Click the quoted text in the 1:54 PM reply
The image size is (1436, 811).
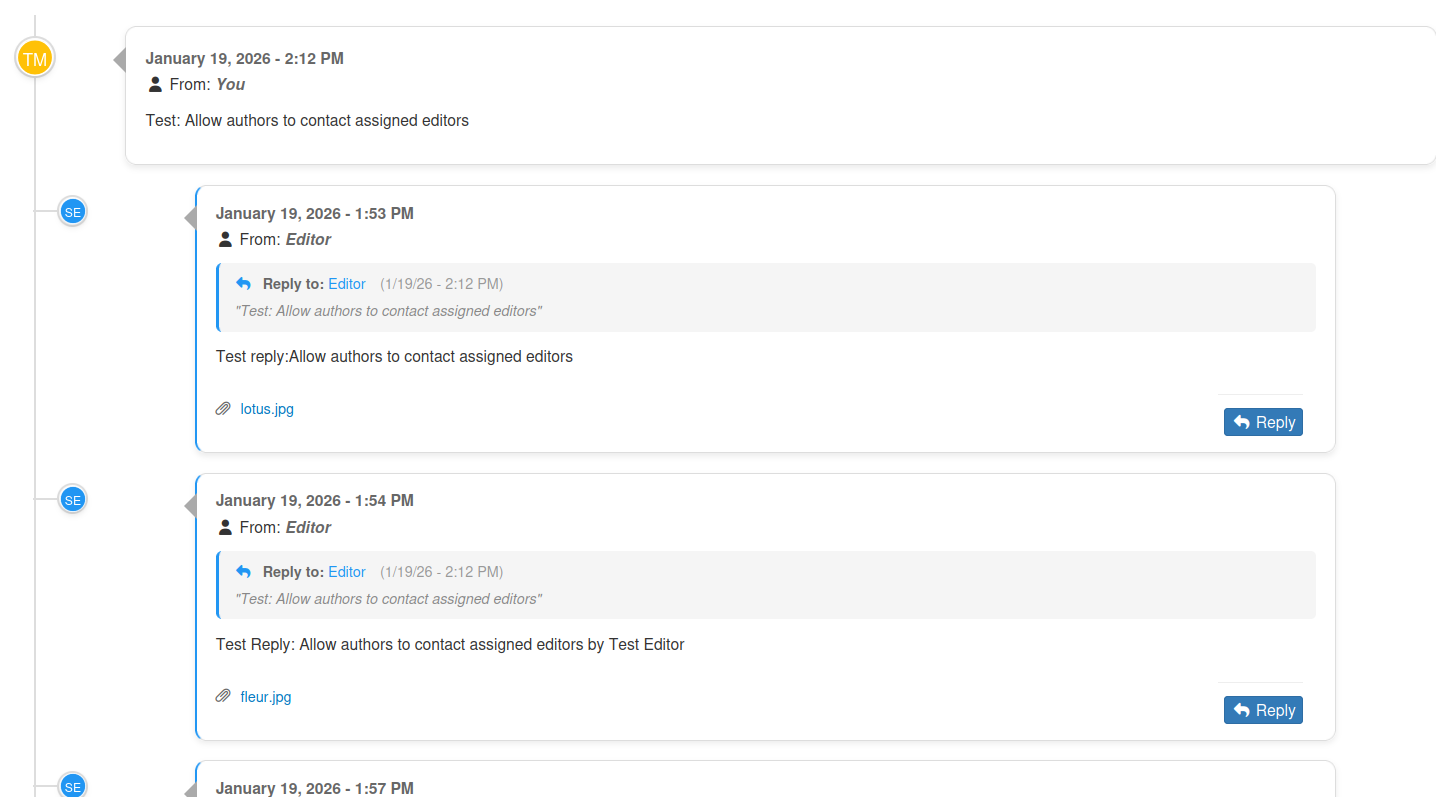click(389, 599)
